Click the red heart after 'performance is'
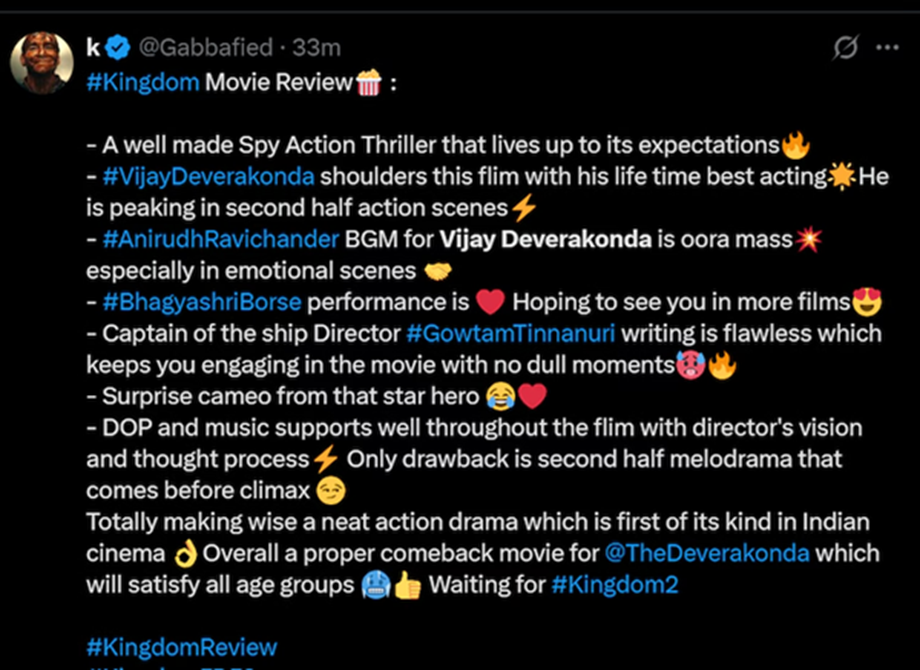This screenshot has height=670, width=920. (489, 302)
